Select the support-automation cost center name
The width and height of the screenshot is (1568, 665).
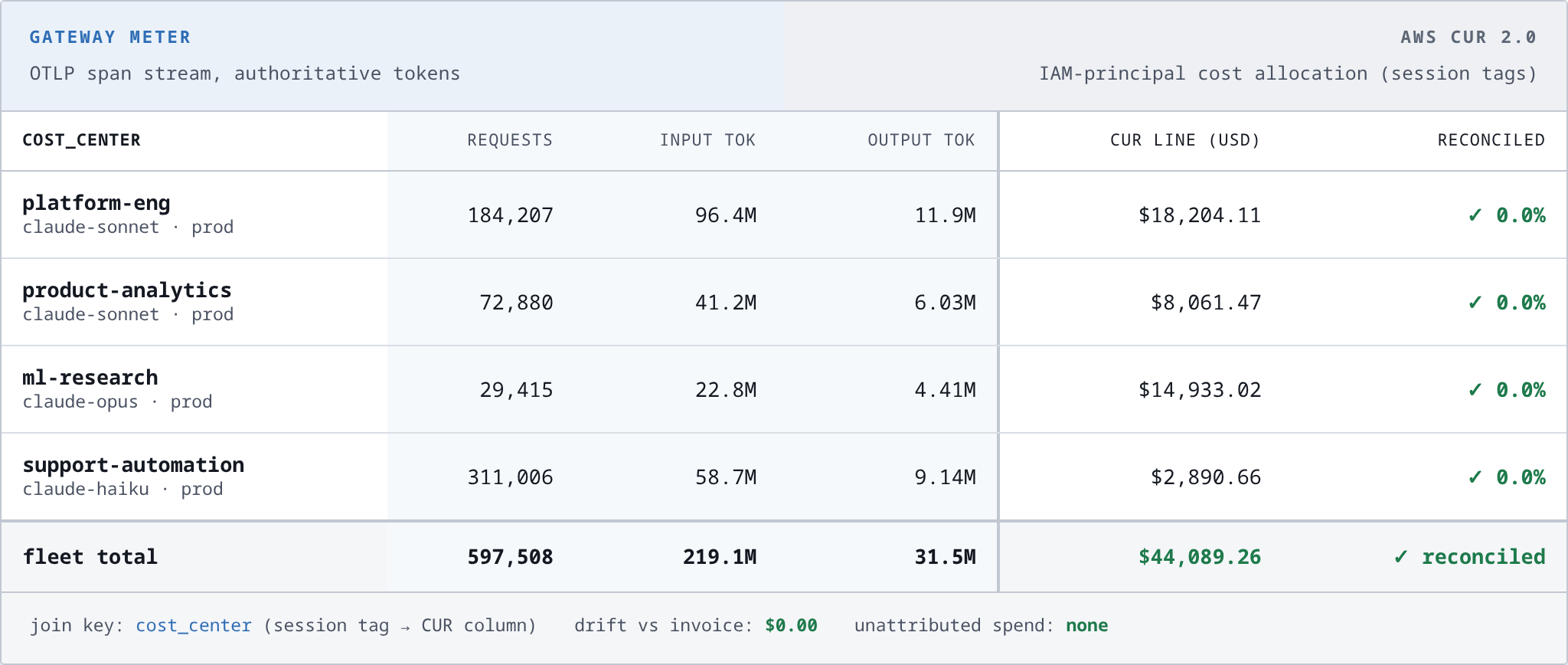click(133, 465)
